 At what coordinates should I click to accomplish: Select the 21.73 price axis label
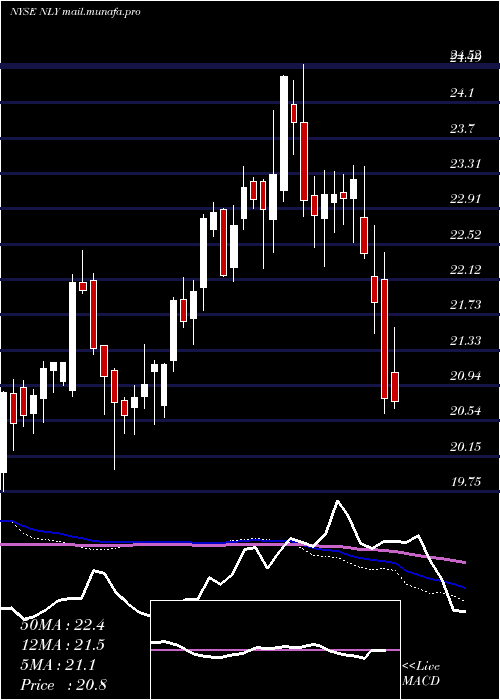coord(465,304)
